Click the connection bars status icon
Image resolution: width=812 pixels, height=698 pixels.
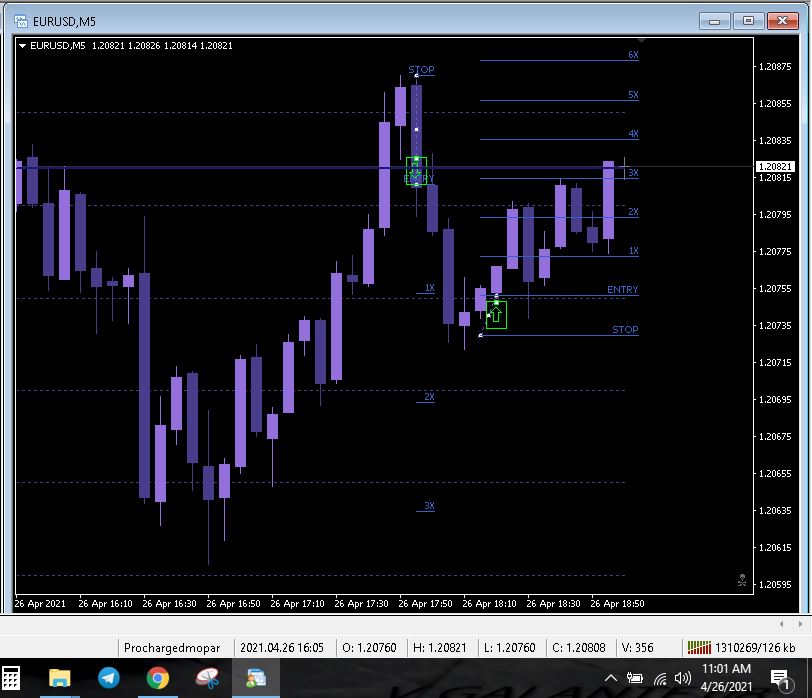(x=699, y=647)
